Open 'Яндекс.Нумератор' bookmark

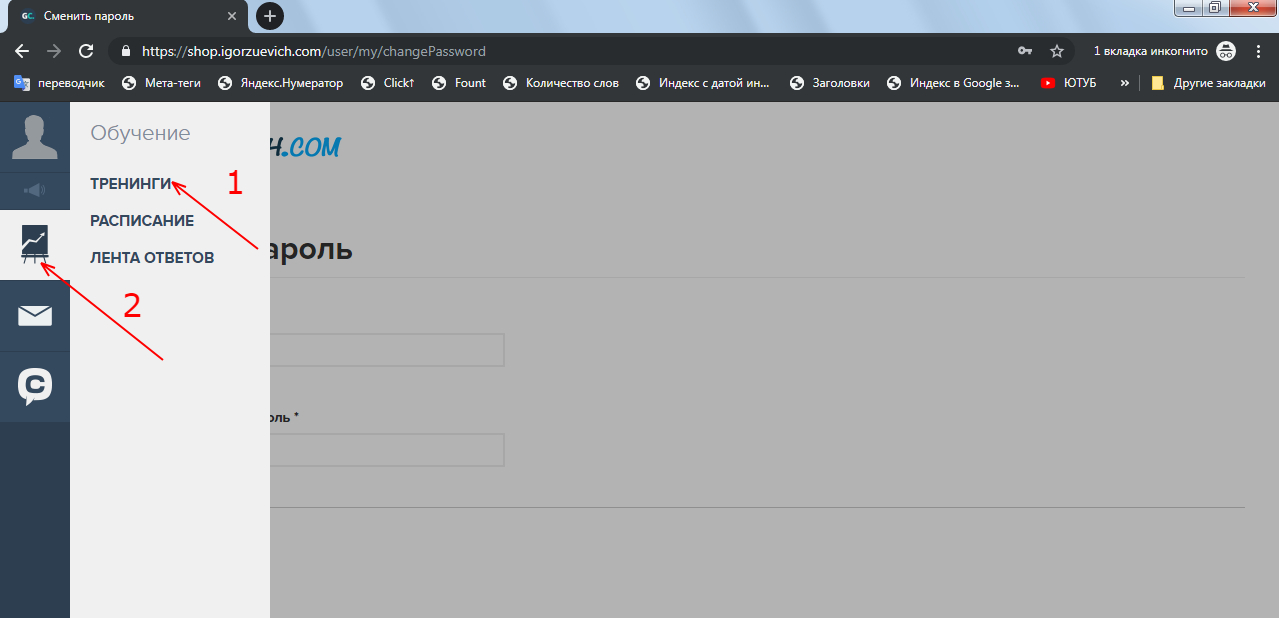[x=280, y=83]
